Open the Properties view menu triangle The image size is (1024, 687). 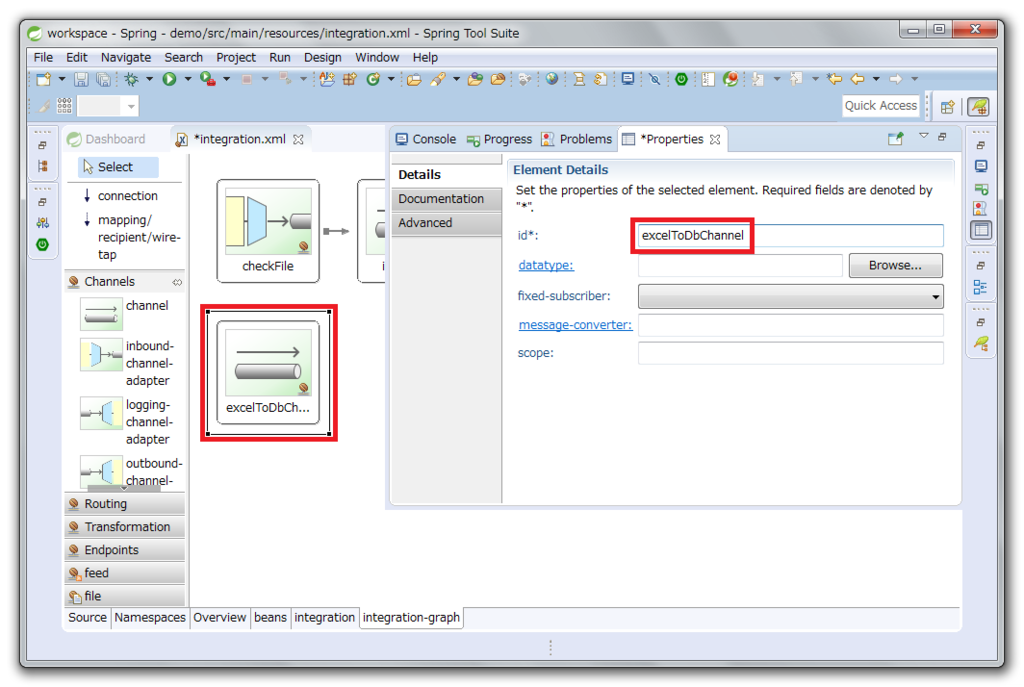click(923, 136)
